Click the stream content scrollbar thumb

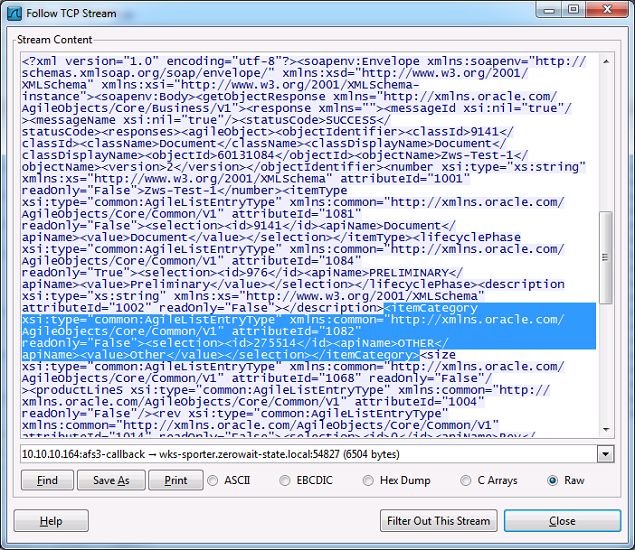(x=605, y=257)
